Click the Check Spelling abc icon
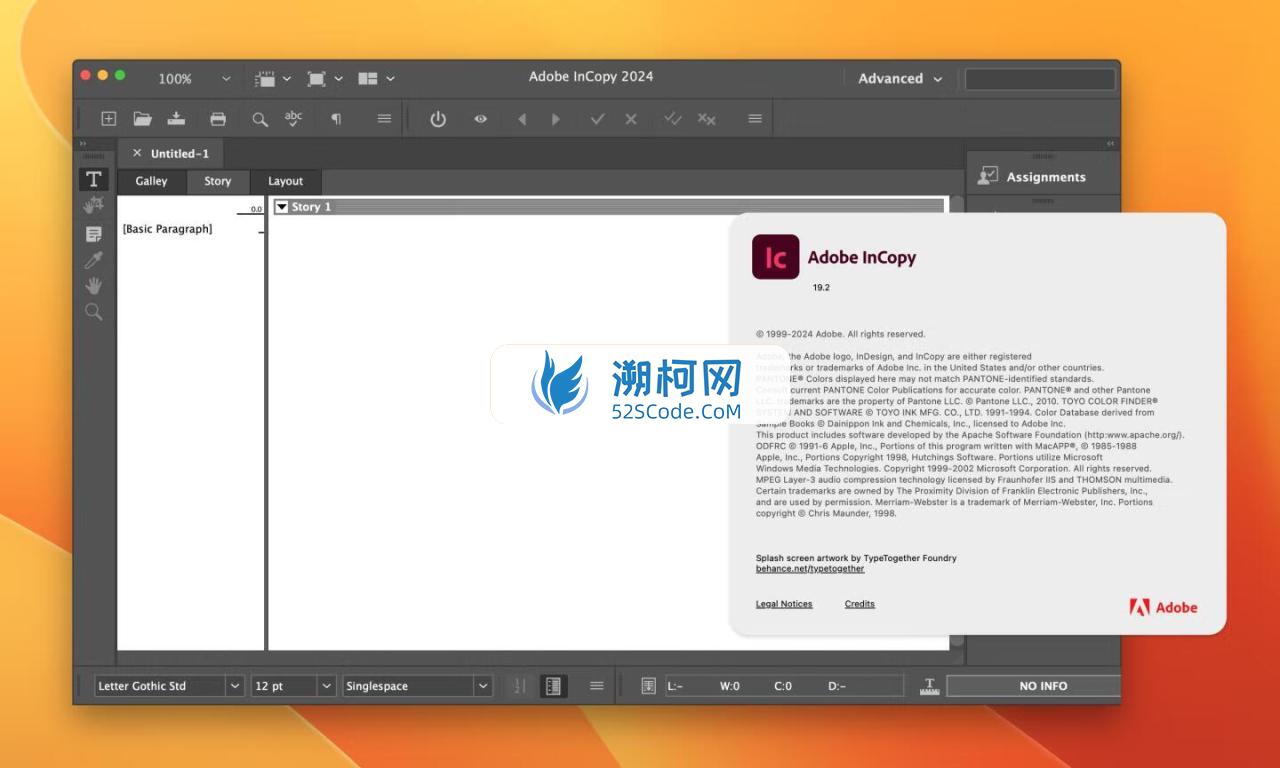 tap(293, 118)
